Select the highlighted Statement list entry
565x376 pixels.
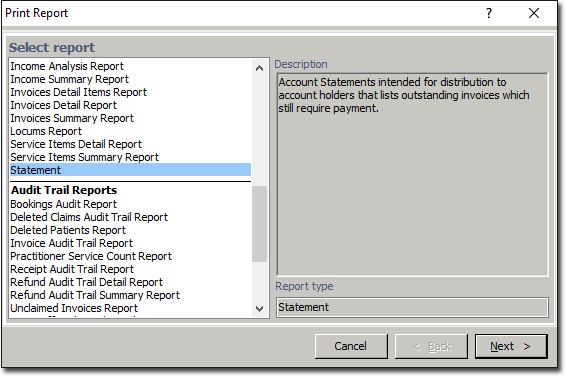(x=130, y=170)
